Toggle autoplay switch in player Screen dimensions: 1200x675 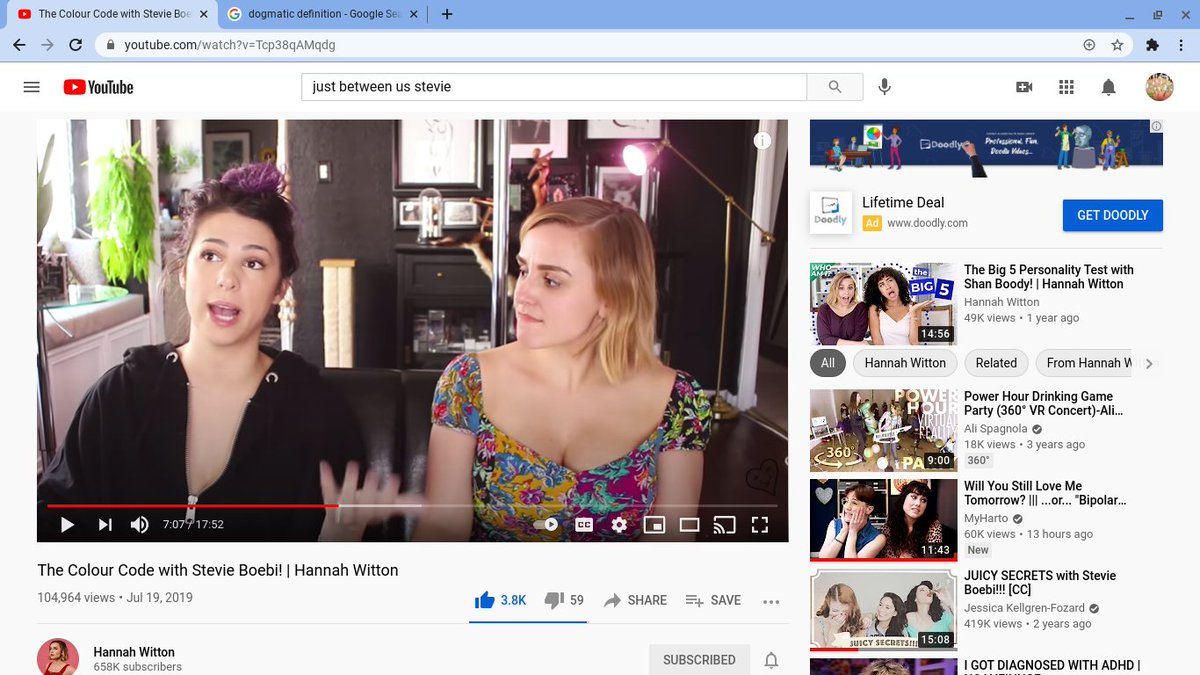[x=547, y=524]
